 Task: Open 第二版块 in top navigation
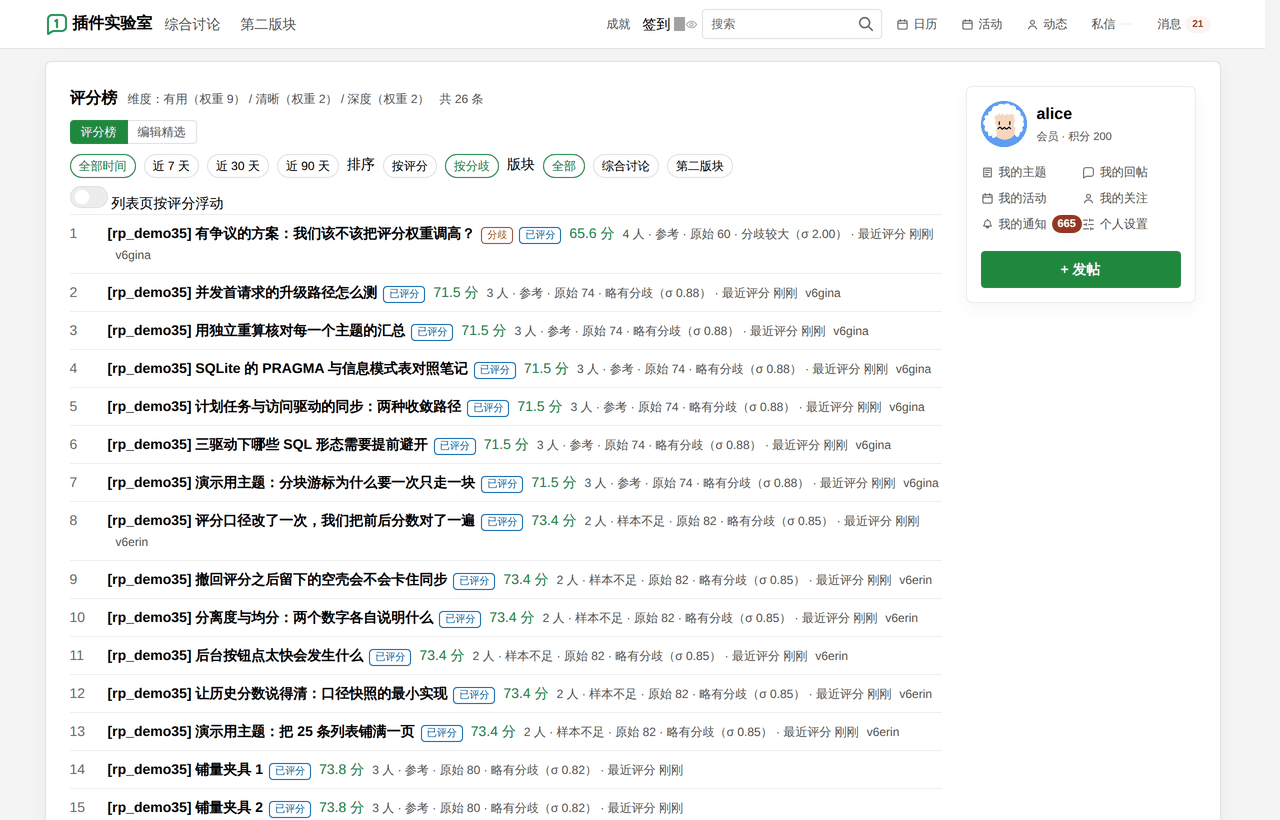tap(268, 24)
